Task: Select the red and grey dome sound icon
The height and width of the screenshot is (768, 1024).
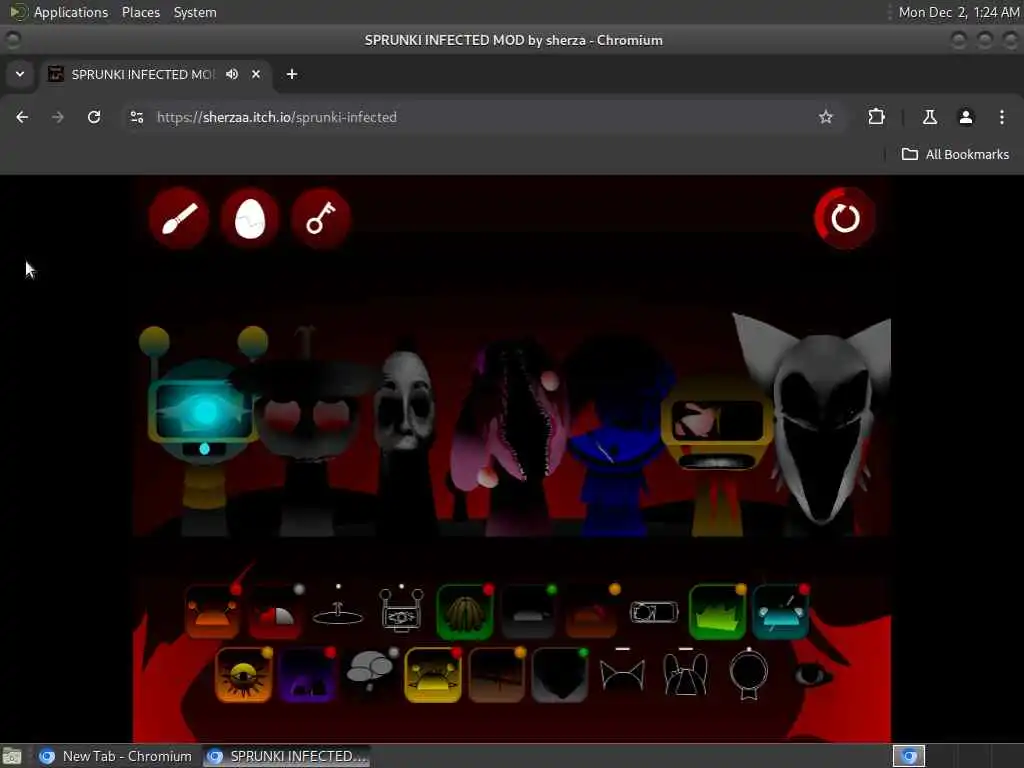Action: coord(275,612)
